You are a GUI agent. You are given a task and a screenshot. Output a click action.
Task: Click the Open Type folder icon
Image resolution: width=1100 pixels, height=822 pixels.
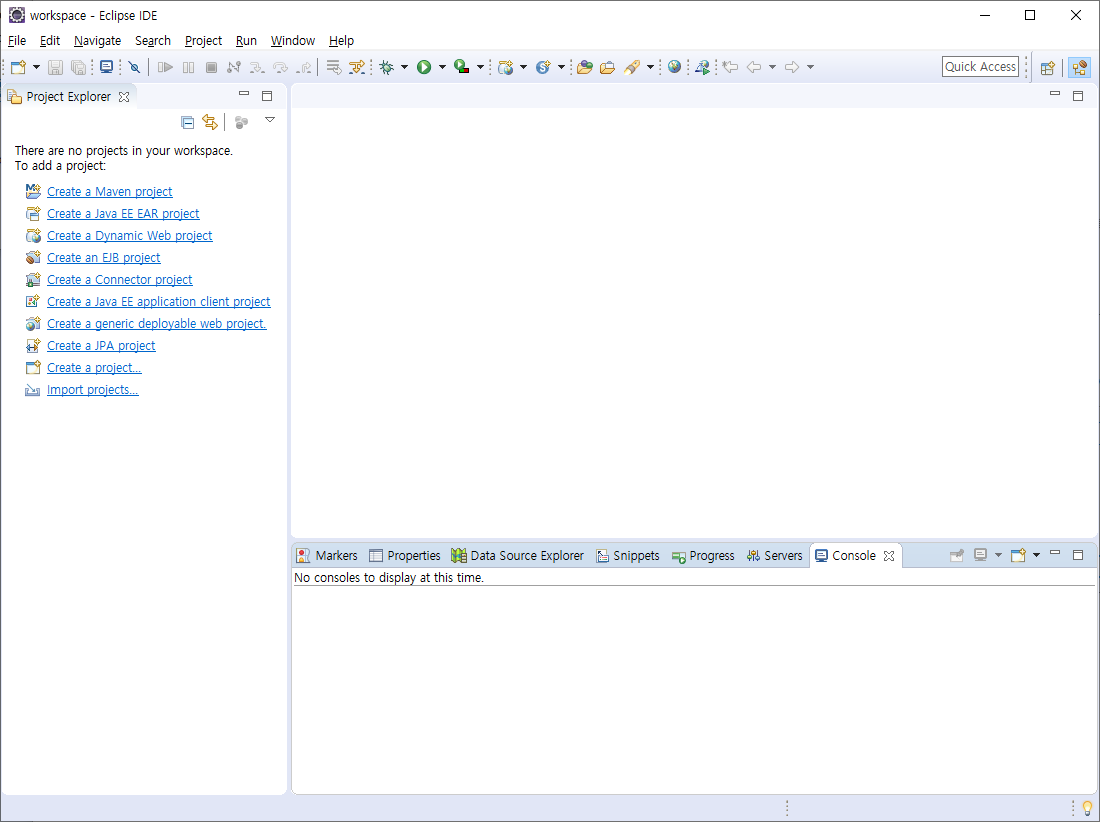pos(585,67)
